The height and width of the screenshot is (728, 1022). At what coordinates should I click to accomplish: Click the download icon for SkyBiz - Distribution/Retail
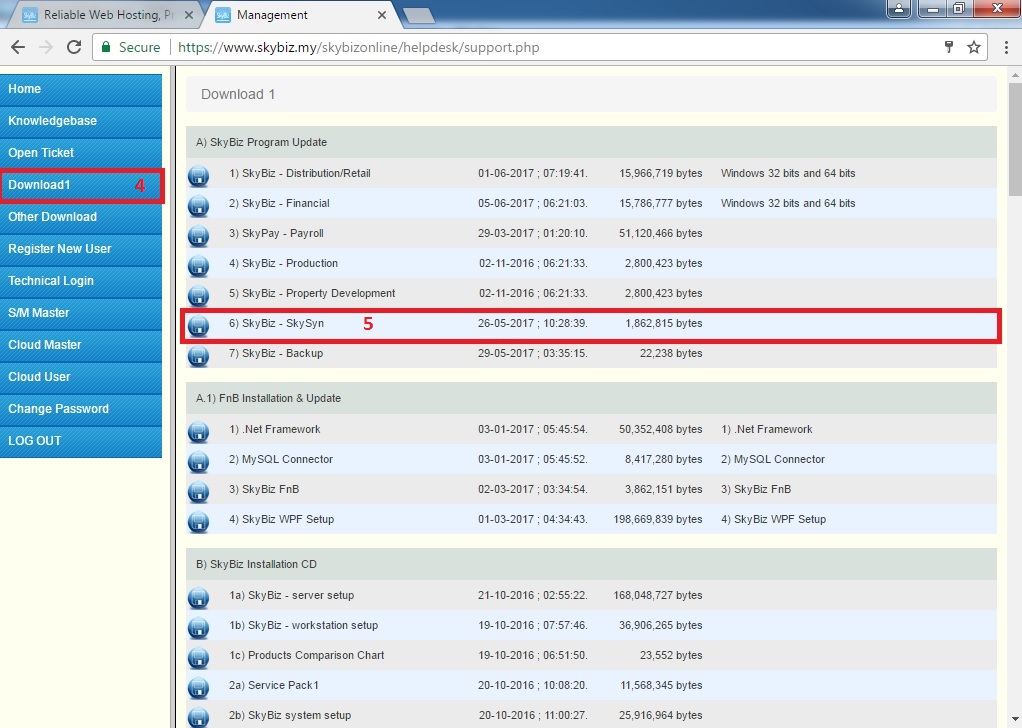(x=198, y=176)
